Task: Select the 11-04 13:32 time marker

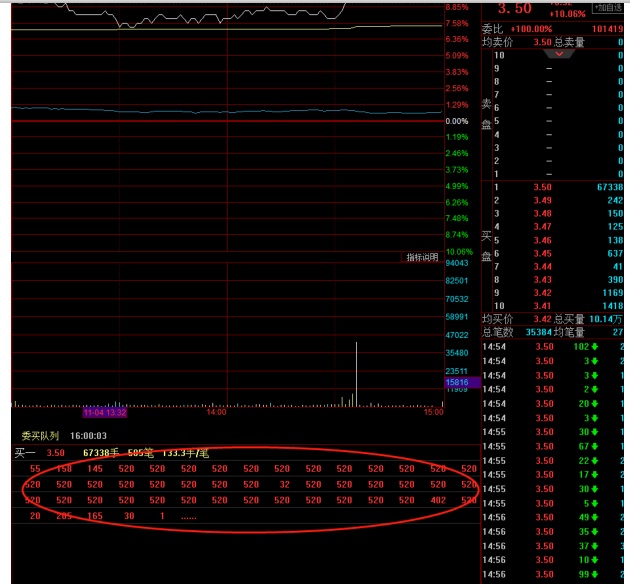Action: click(105, 413)
